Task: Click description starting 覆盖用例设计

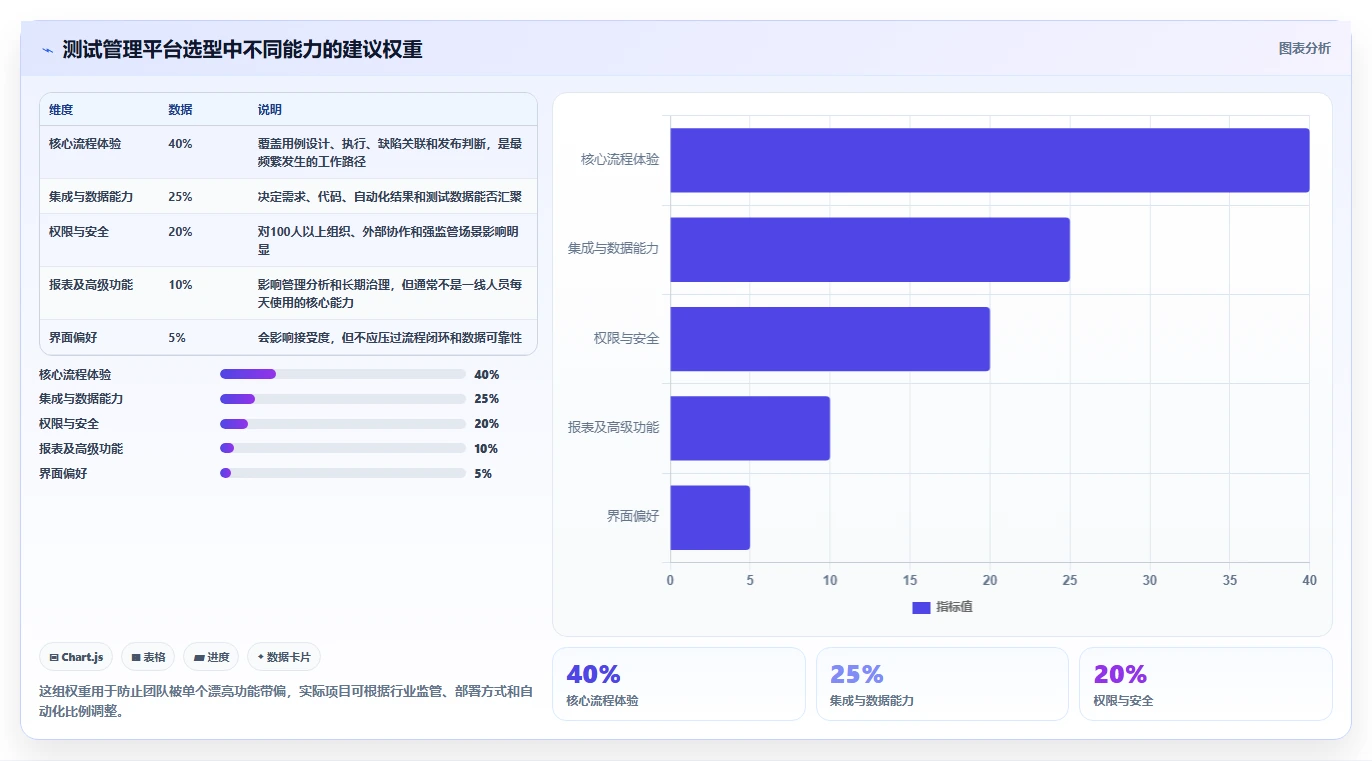Action: [x=390, y=153]
